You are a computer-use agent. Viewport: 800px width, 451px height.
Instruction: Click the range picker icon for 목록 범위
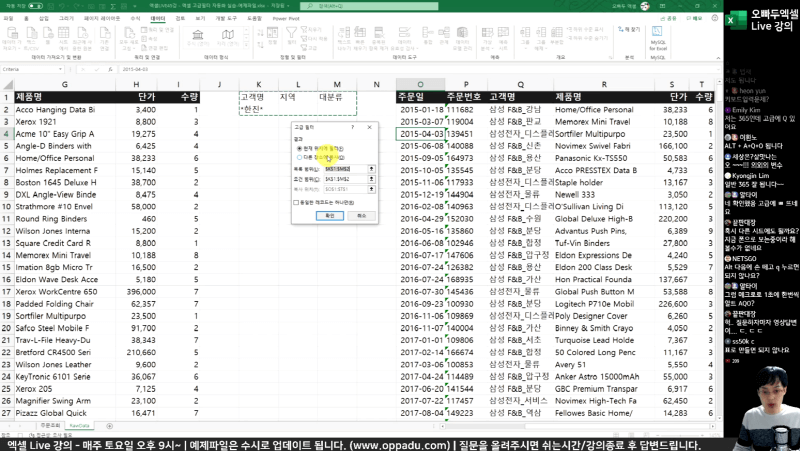coord(372,169)
